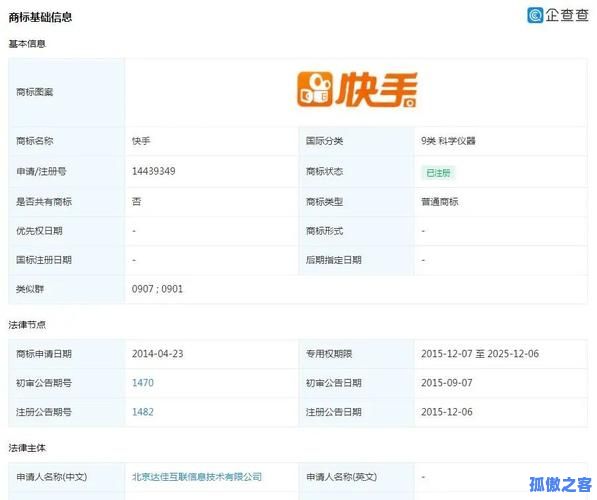
Task: Click the 国际注册日期 field label
Action: 44,260
